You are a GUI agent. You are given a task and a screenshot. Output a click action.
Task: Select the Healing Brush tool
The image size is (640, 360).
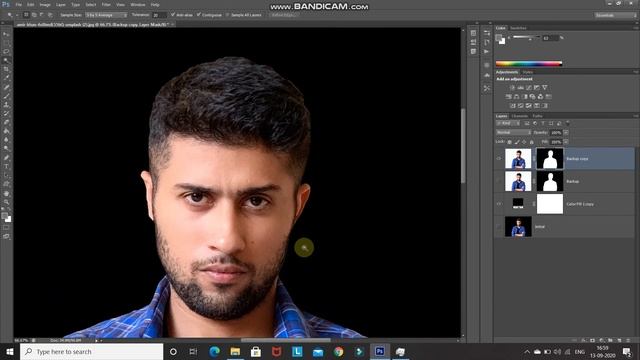coord(6,87)
